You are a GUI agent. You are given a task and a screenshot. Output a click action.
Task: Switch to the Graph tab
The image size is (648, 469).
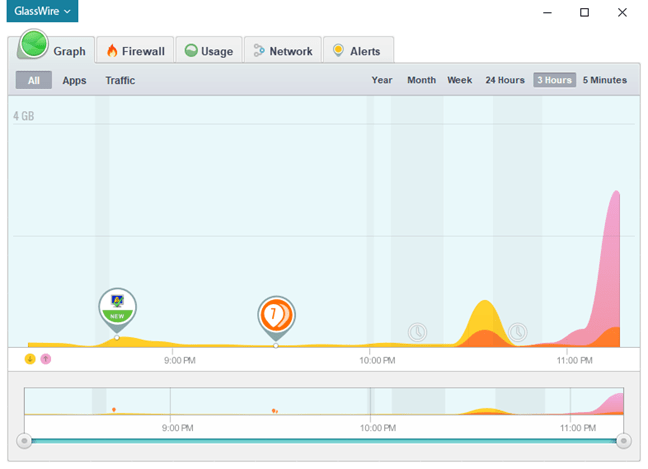(x=52, y=50)
